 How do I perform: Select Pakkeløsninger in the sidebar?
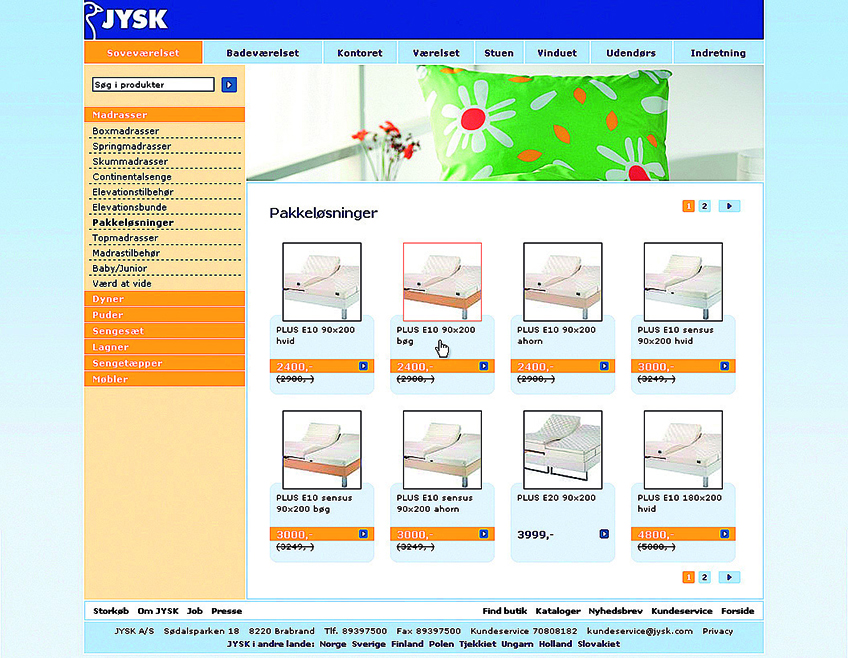(x=133, y=223)
